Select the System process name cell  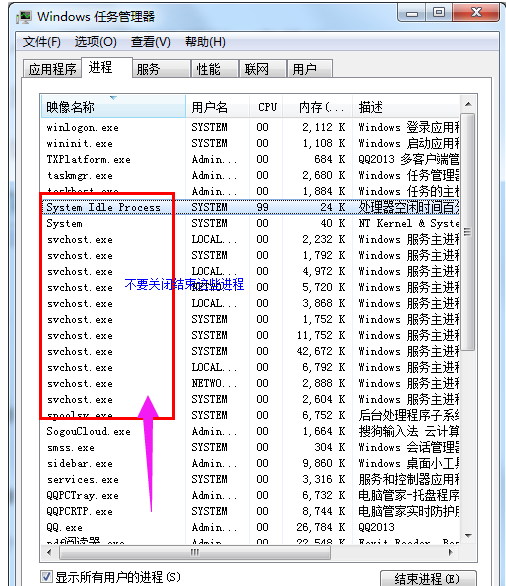coord(64,223)
